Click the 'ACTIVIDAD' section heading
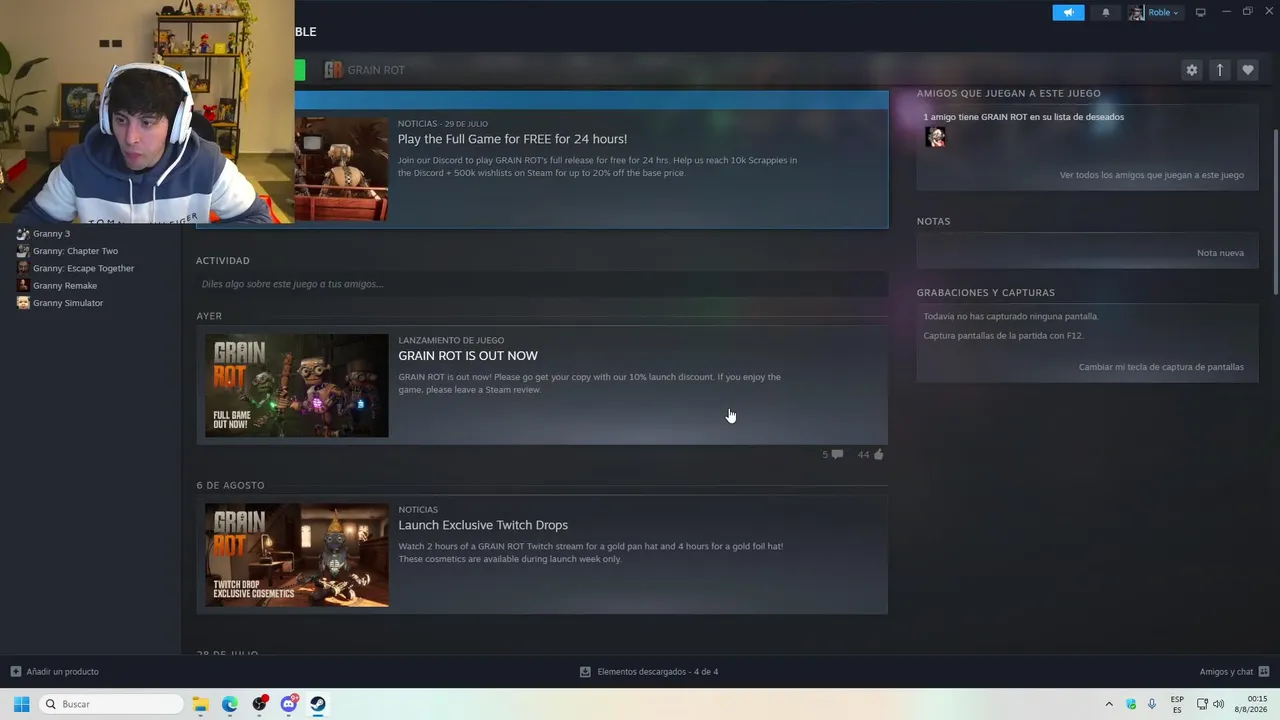 (223, 261)
